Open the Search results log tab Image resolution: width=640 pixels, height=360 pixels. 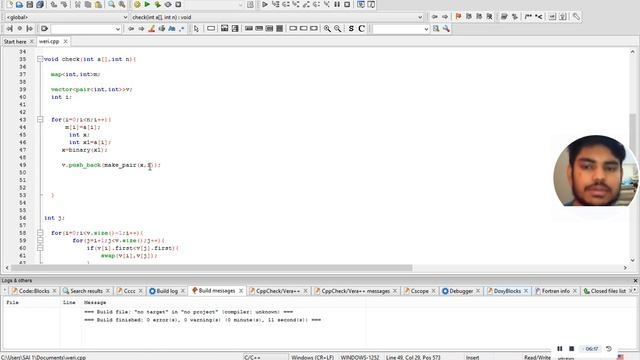click(86, 291)
